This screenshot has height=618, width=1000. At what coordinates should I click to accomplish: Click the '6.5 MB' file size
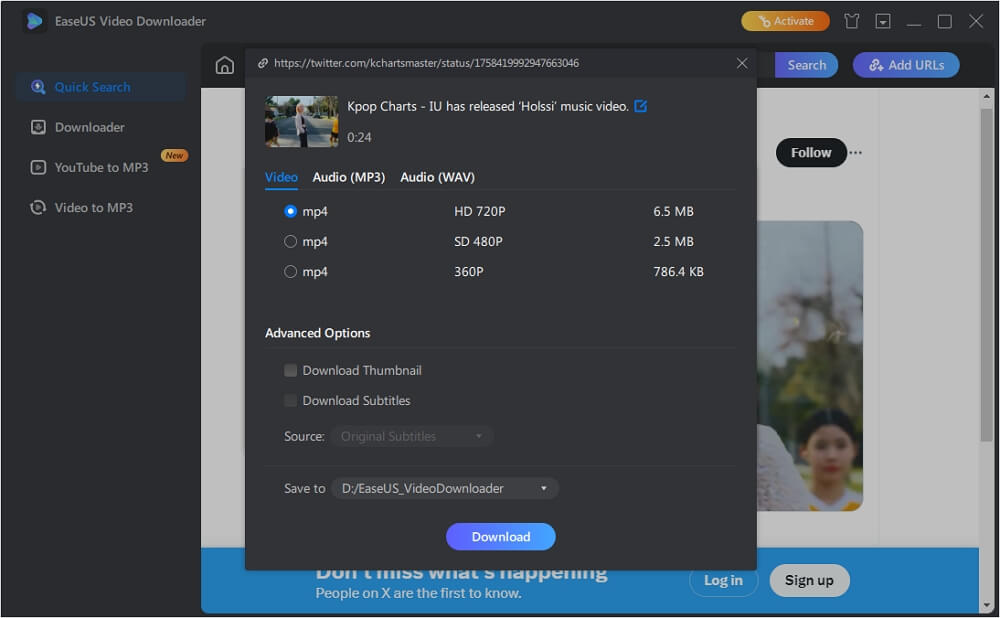(673, 211)
